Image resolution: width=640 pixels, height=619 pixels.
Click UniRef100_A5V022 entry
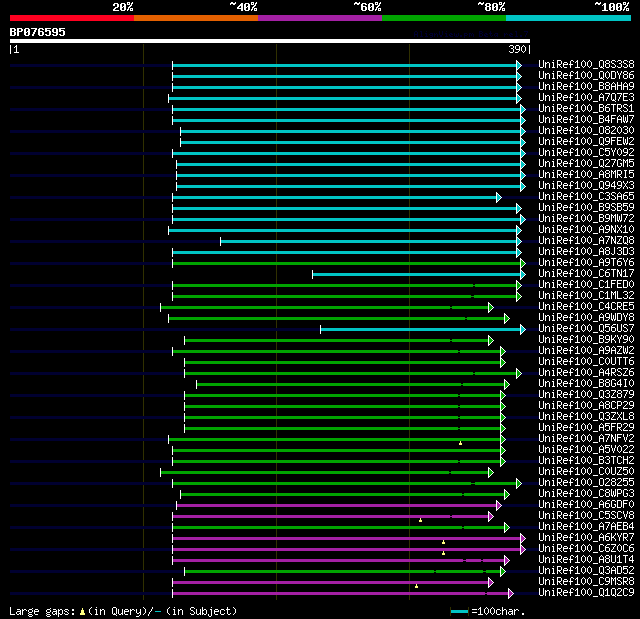tap(586, 450)
